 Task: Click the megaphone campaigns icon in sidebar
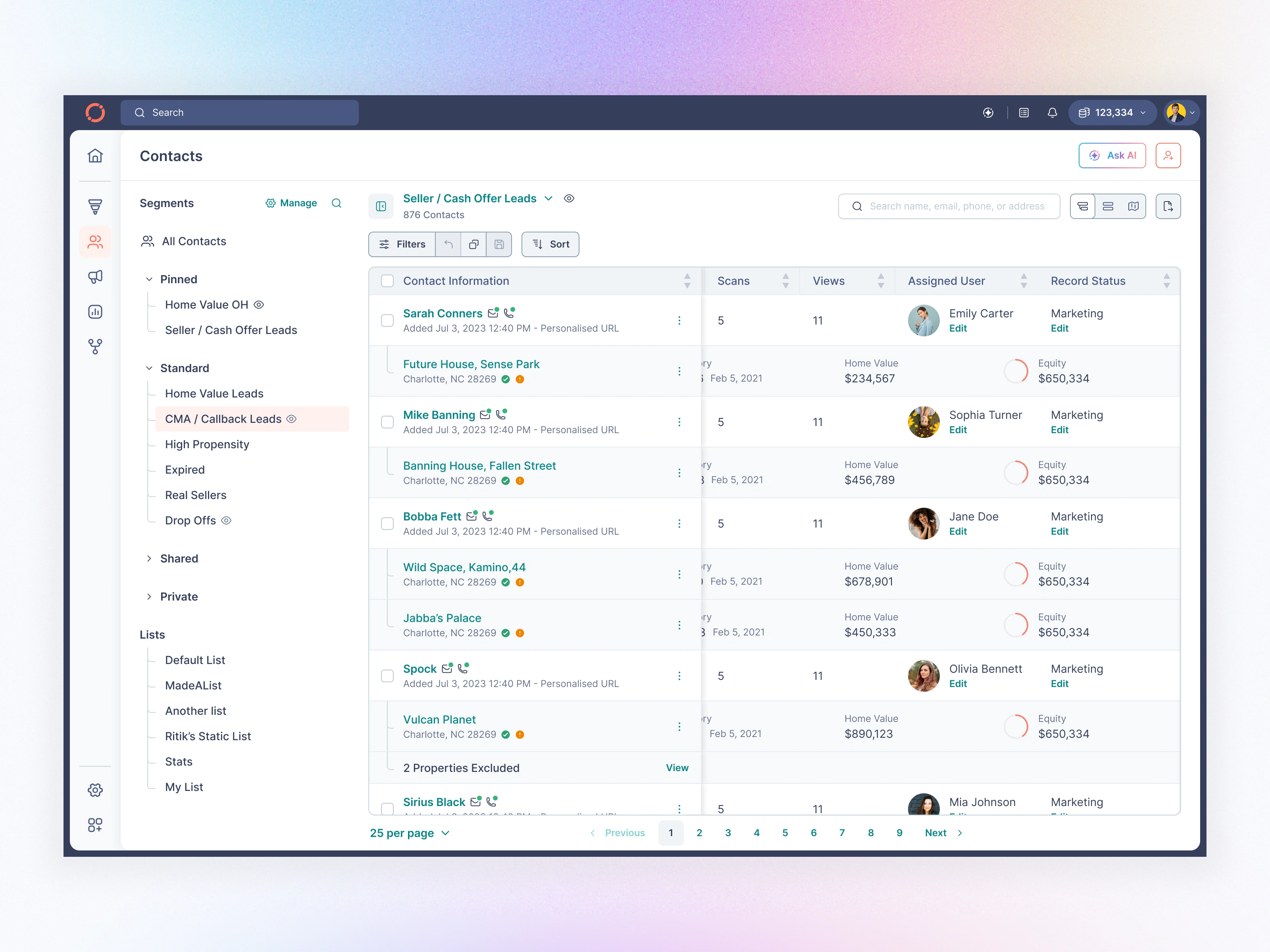click(95, 276)
